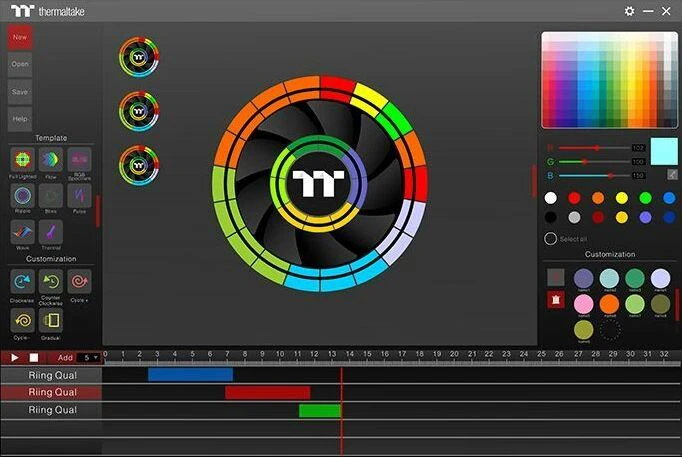Screen dimensions: 682x457
Task: Open settings with the gear icon
Action: pos(629,11)
